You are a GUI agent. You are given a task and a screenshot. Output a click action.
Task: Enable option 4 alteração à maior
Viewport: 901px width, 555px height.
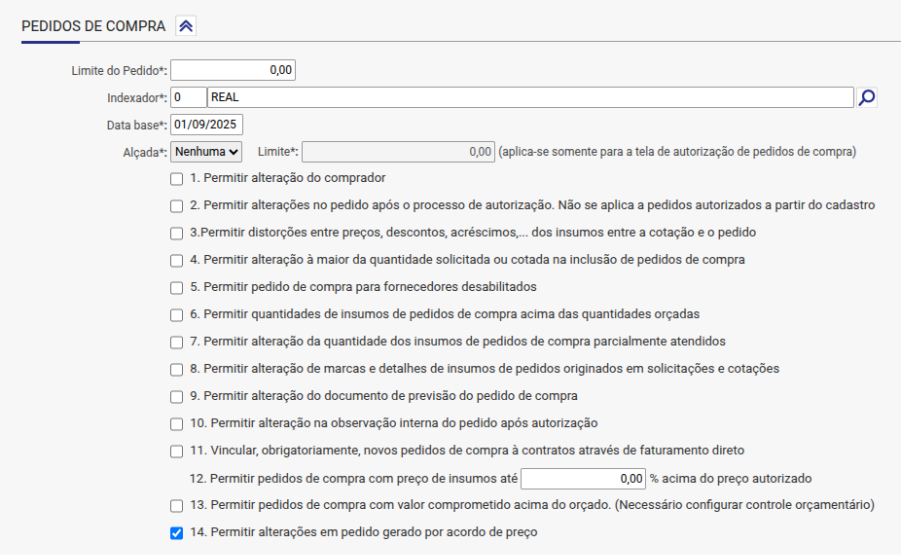(x=176, y=260)
